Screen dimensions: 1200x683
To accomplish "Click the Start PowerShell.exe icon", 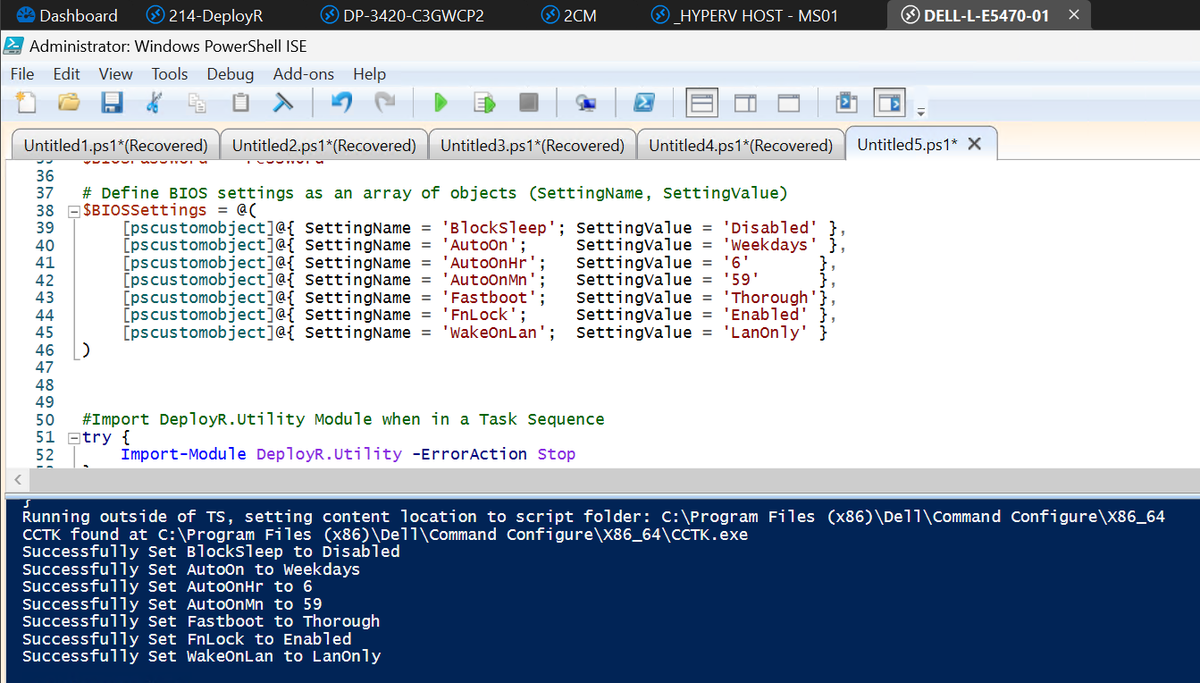I will click(645, 102).
